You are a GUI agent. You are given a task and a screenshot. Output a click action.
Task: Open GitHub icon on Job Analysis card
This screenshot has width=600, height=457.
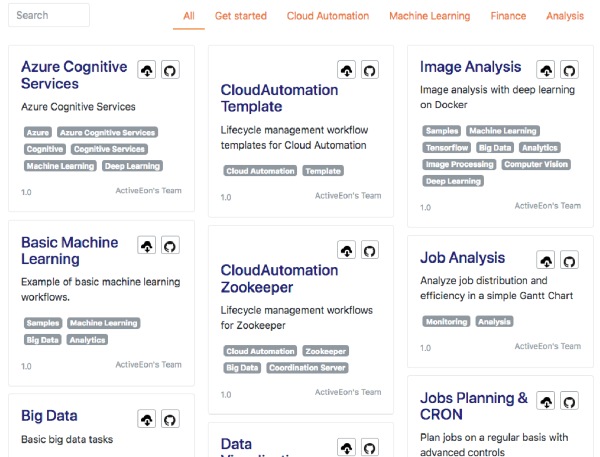point(569,260)
